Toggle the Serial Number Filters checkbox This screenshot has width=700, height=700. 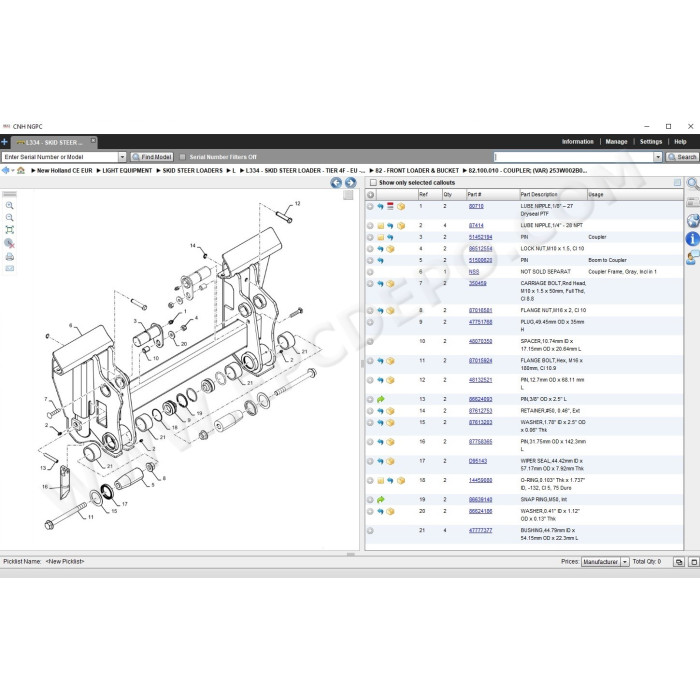click(x=182, y=157)
